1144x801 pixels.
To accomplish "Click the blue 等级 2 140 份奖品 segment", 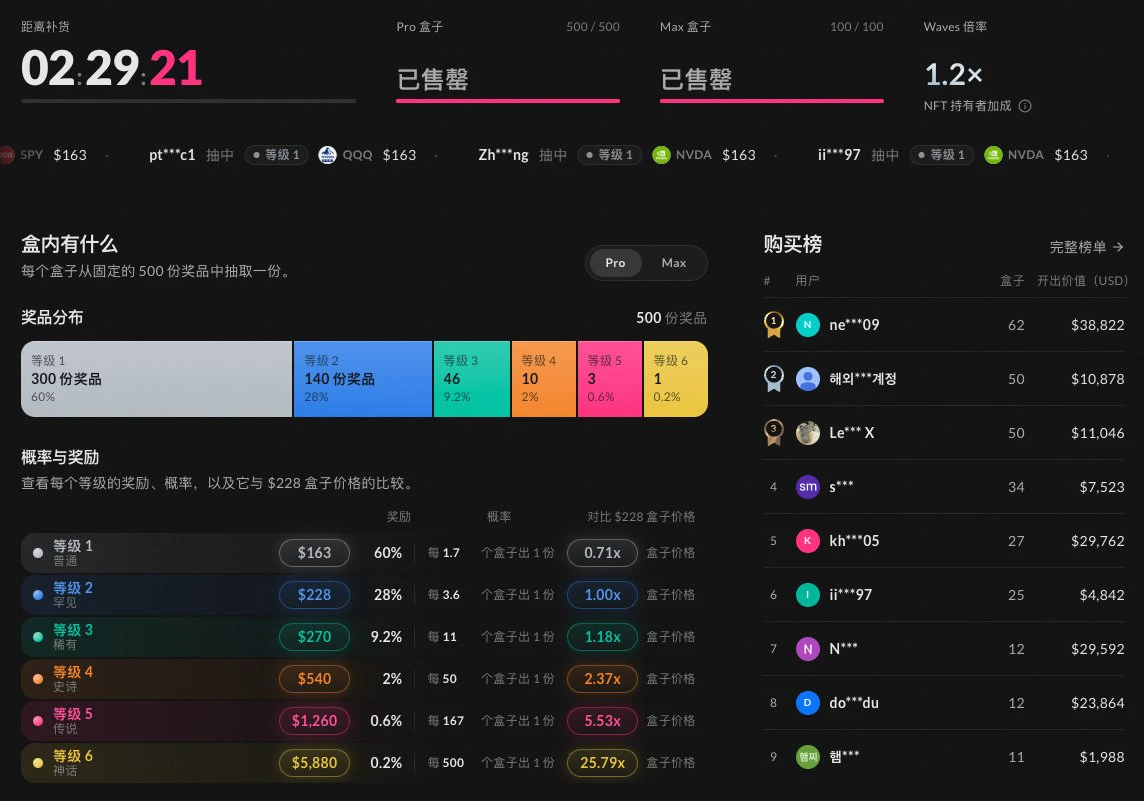I will pyautogui.click(x=363, y=379).
